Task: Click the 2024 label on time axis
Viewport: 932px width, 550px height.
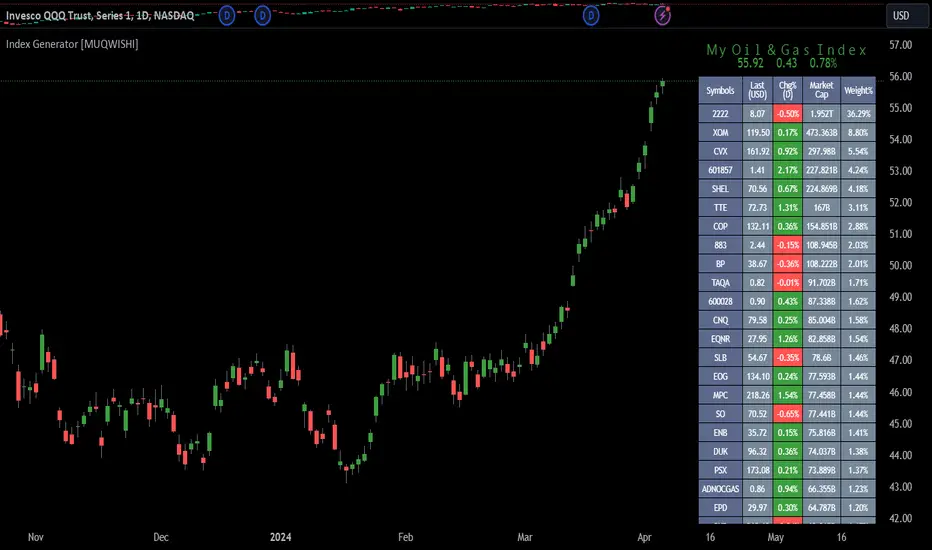Action: coord(281,537)
